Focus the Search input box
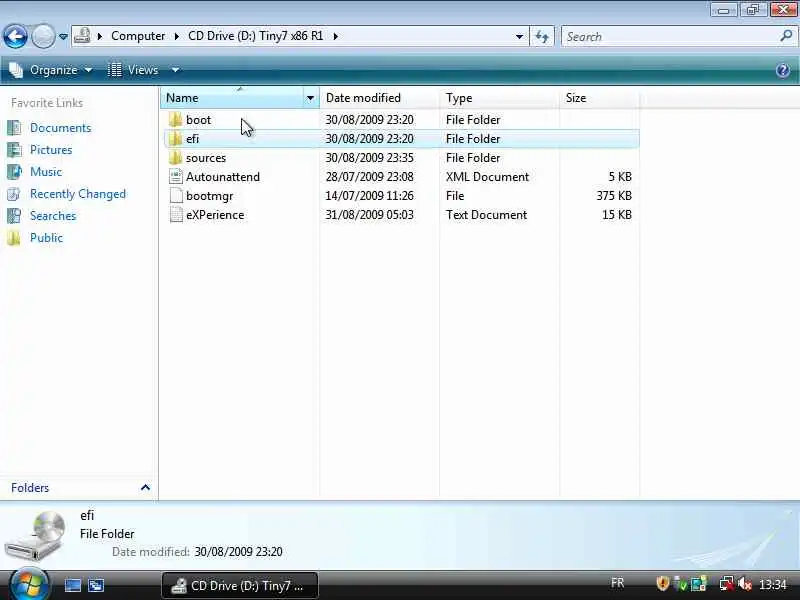The width and height of the screenshot is (800, 600). pyautogui.click(x=670, y=36)
